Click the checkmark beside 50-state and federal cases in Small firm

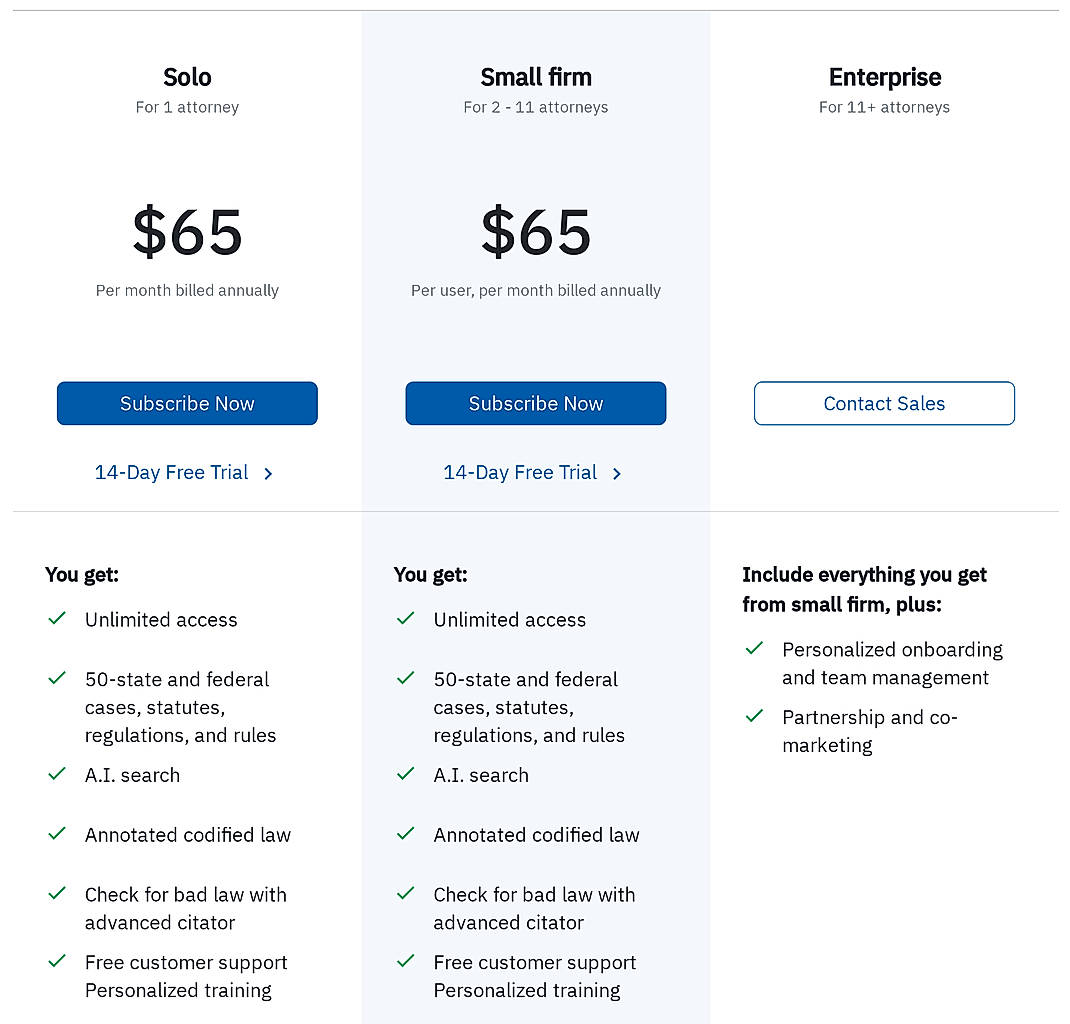pyautogui.click(x=406, y=678)
